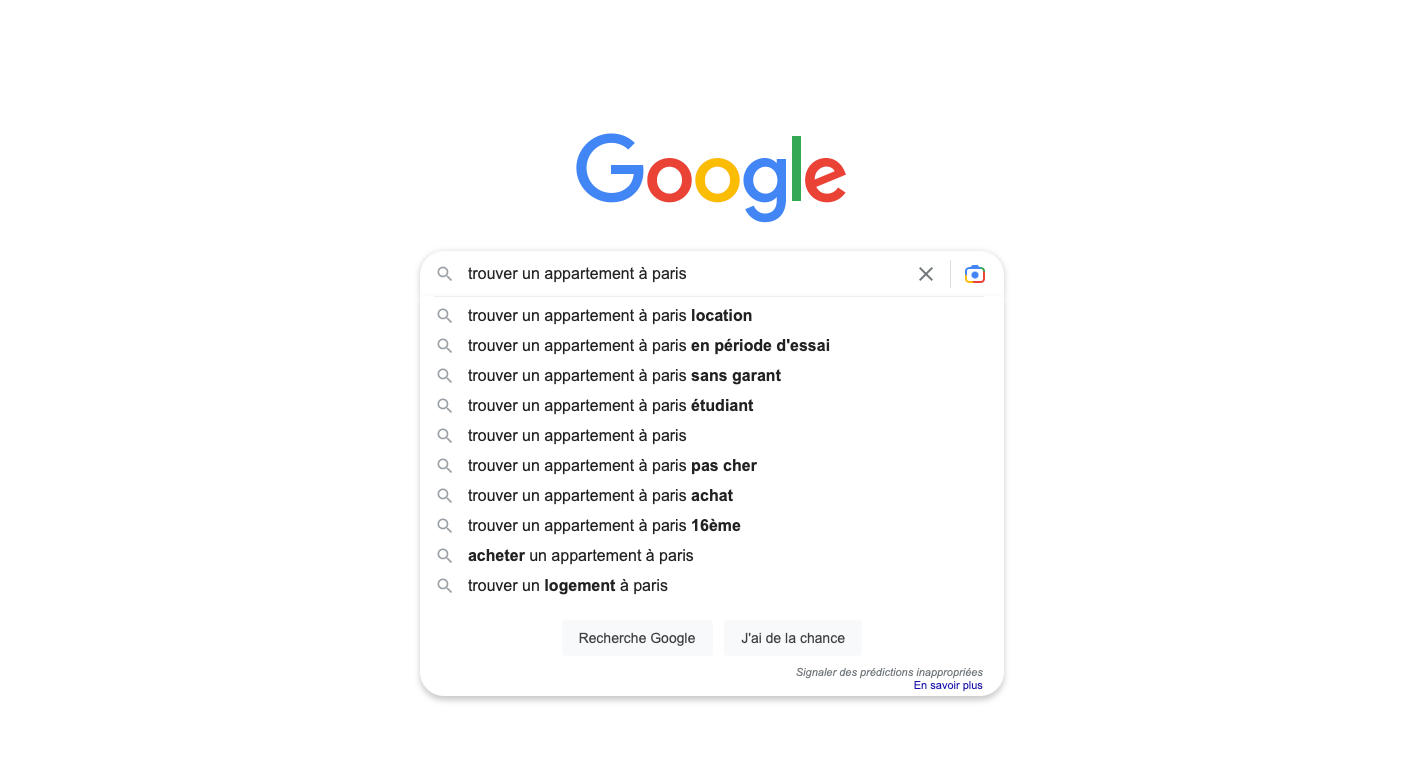Clear the search text with the X icon

click(926, 274)
